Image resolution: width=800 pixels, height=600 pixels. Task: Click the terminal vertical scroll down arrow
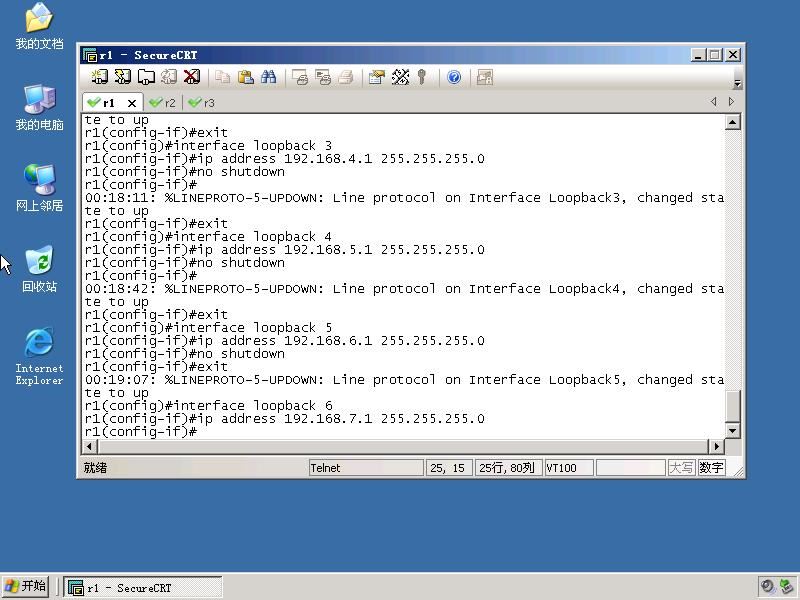click(733, 431)
